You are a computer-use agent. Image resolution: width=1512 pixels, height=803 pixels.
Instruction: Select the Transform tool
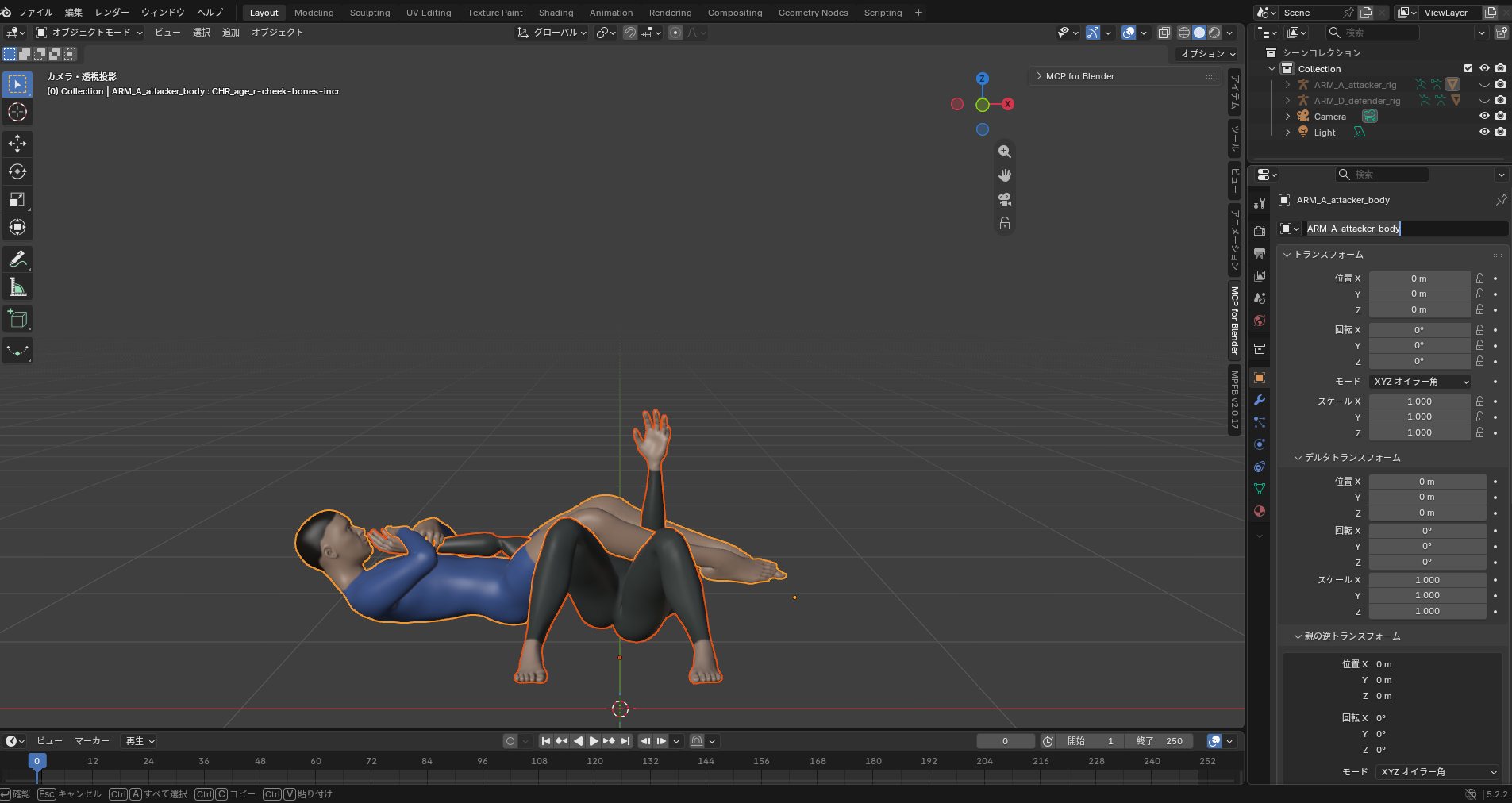(17, 227)
